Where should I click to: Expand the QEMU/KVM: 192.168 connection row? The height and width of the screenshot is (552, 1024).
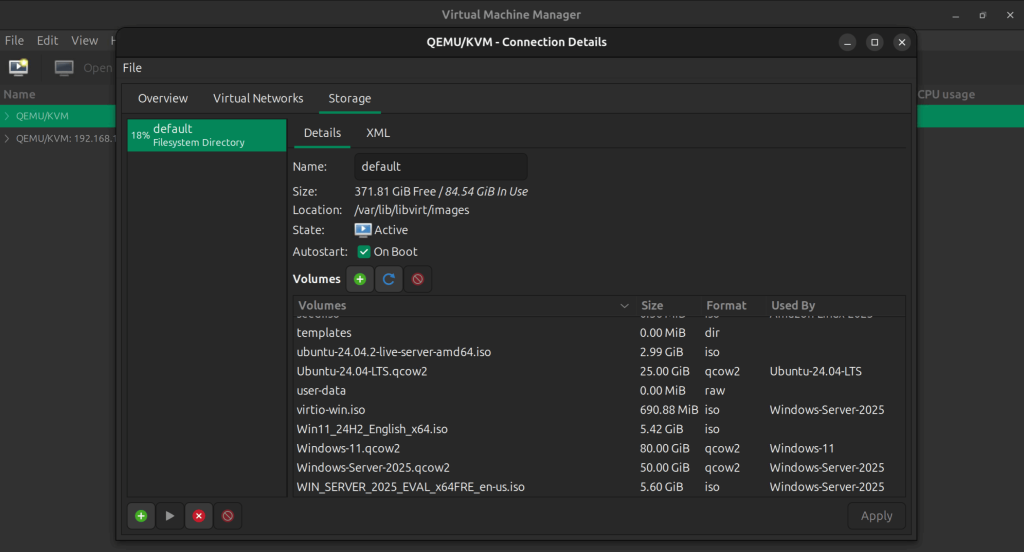click(7, 138)
